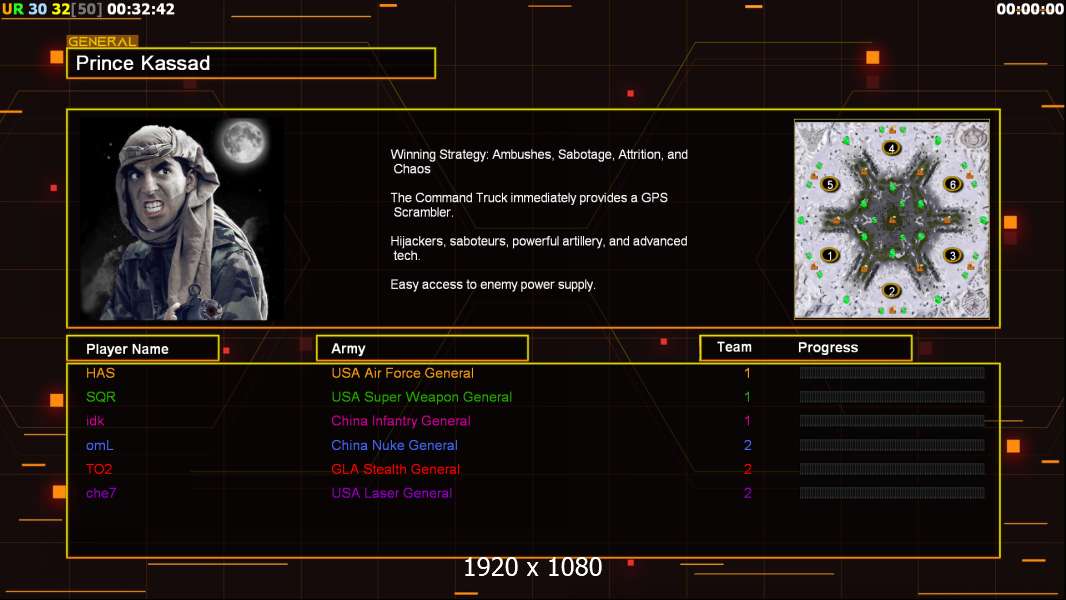Select player name HAS
Screen dimensions: 1066x600
tap(101, 373)
